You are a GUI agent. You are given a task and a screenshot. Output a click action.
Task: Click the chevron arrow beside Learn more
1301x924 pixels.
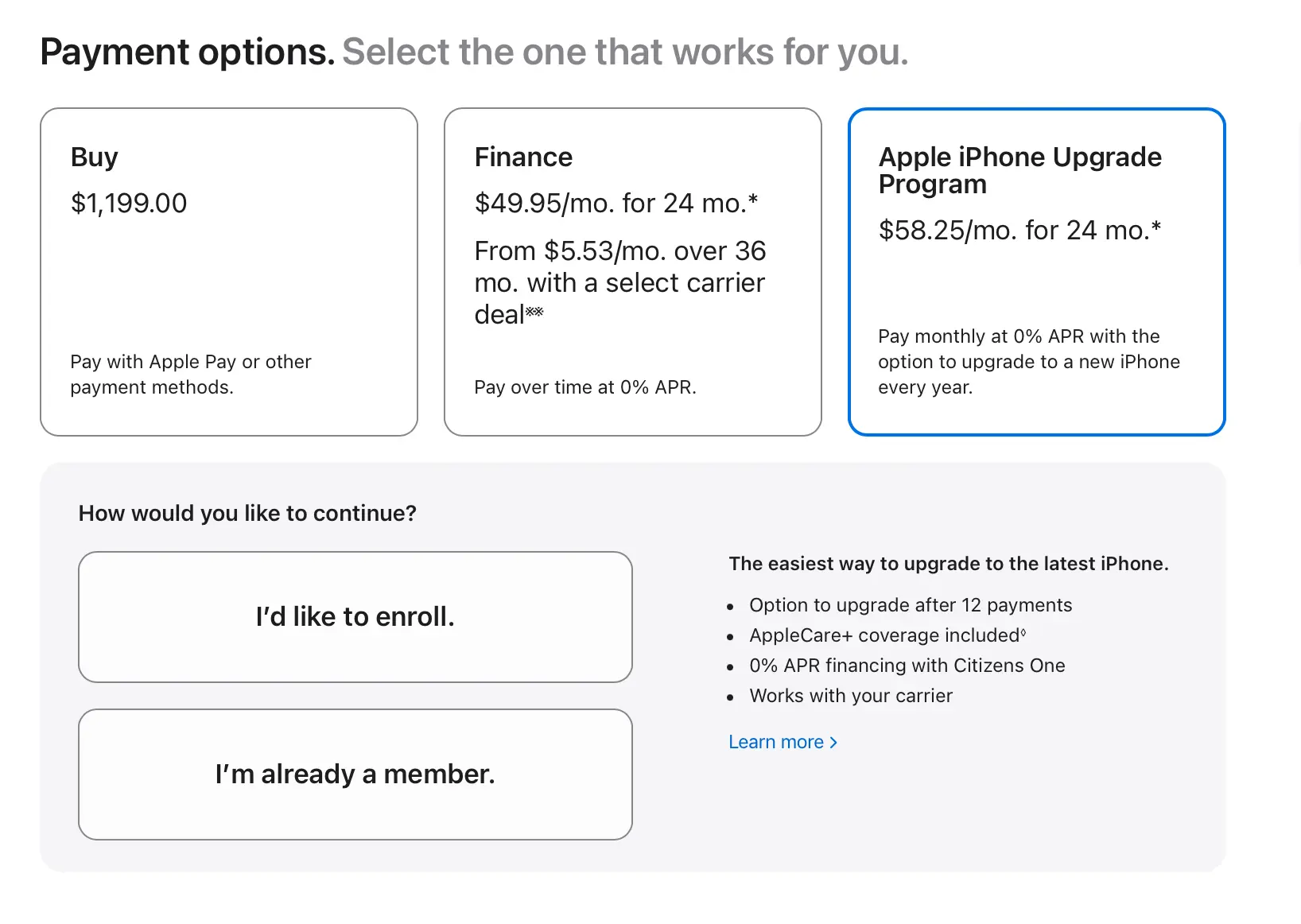point(833,742)
